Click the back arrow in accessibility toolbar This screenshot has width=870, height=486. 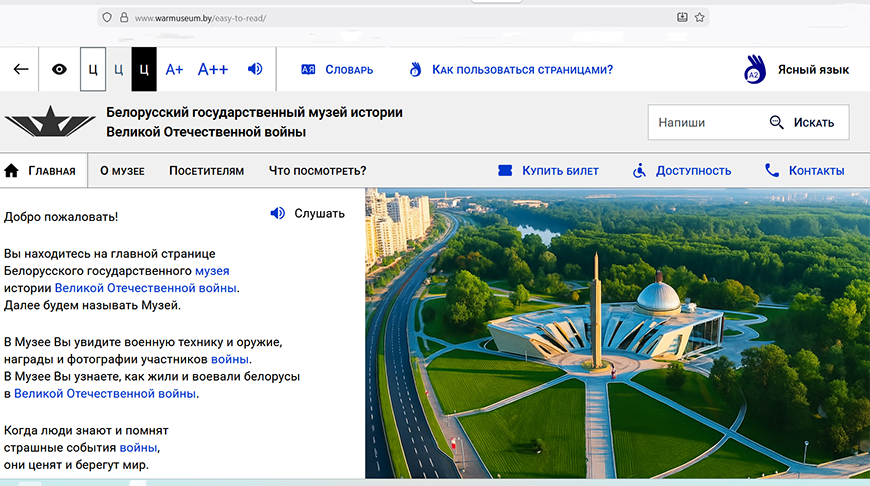tap(21, 69)
